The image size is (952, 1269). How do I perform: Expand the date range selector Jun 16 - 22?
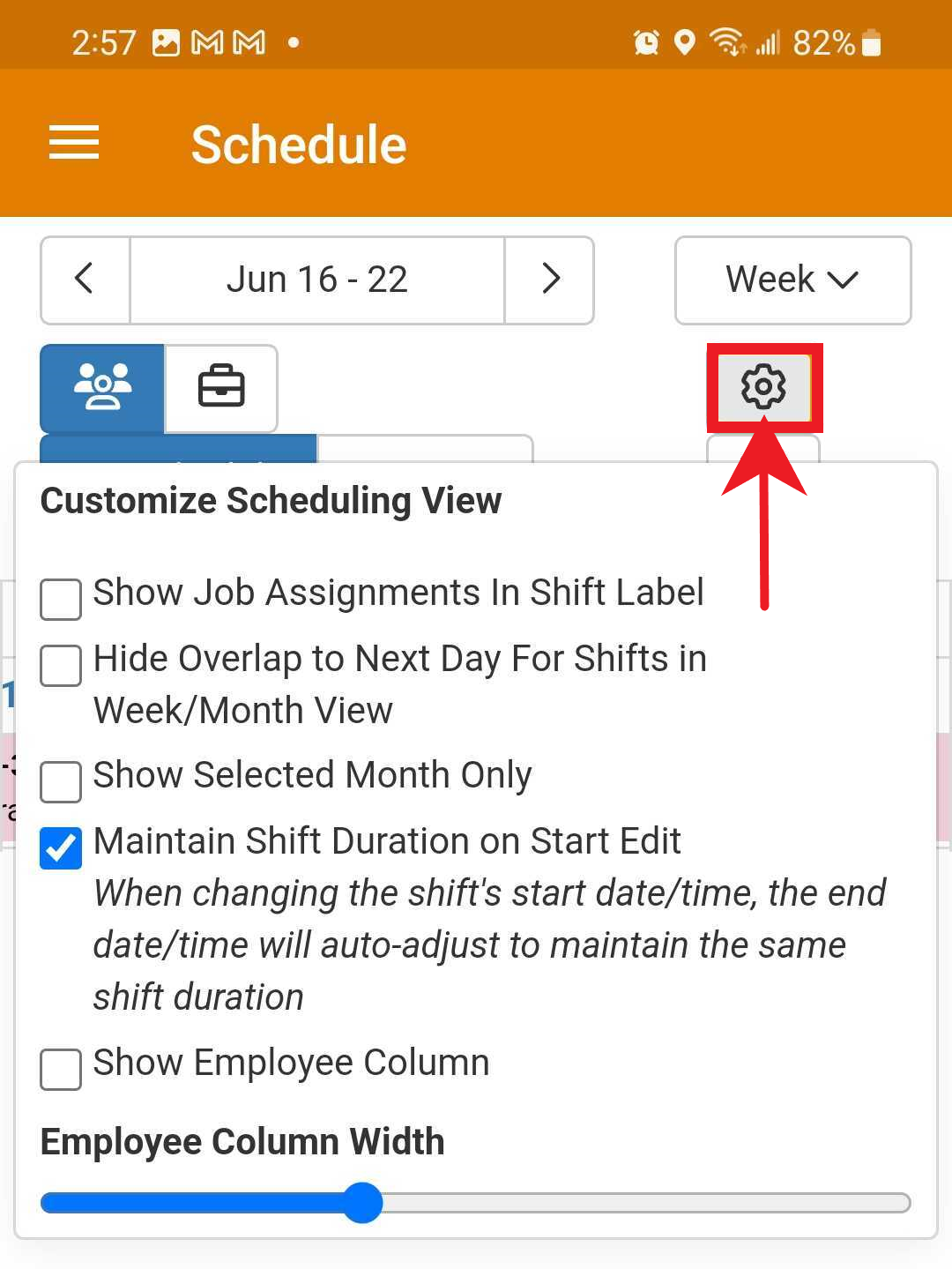[x=317, y=280]
